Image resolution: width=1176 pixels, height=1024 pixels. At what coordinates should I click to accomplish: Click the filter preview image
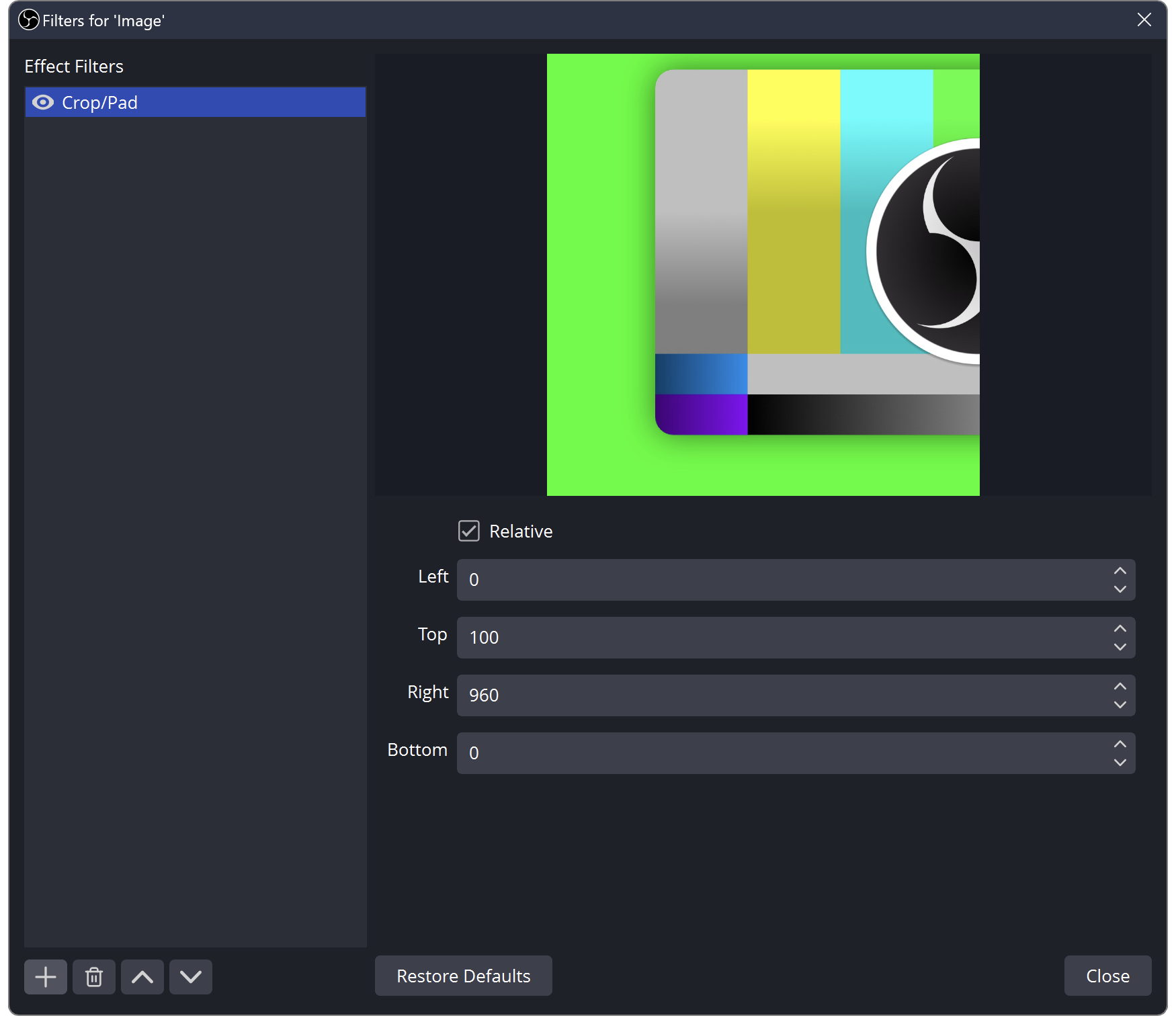click(763, 274)
